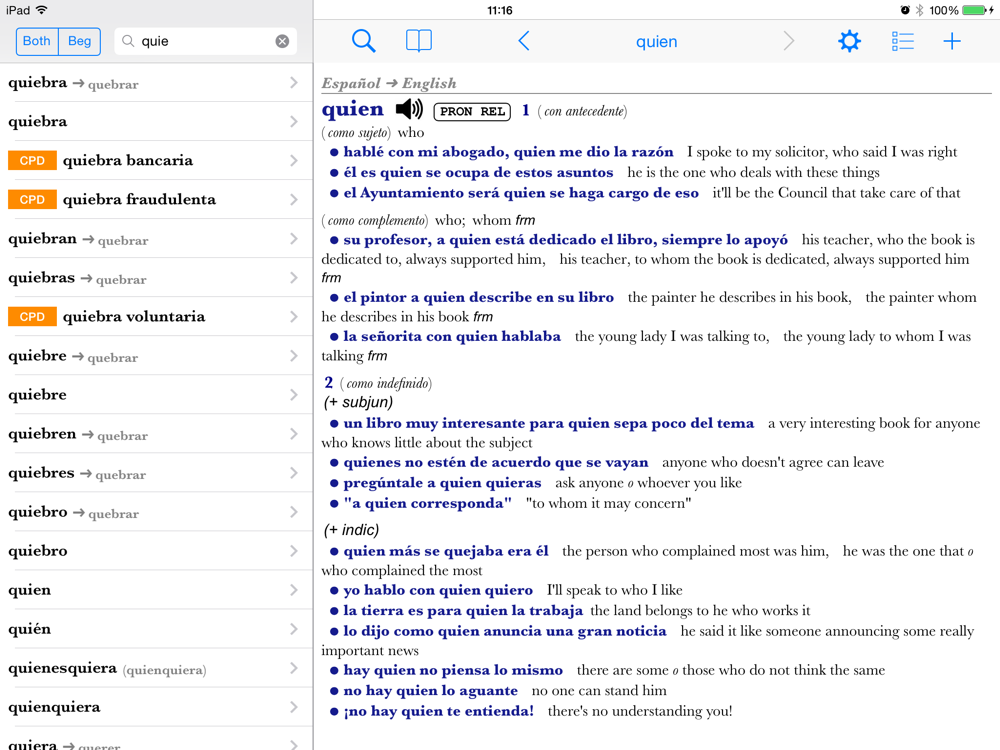Open the CPD quiebra voluntaria entry

(156, 317)
